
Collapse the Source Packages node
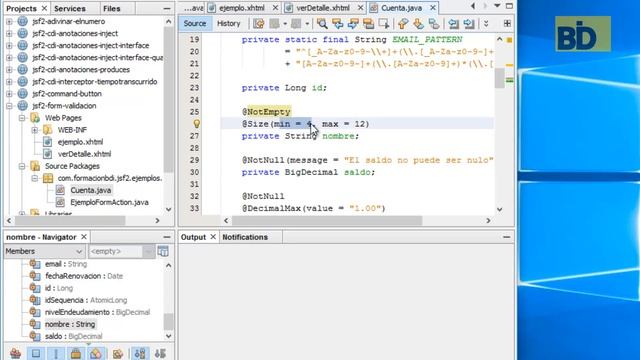22,166
